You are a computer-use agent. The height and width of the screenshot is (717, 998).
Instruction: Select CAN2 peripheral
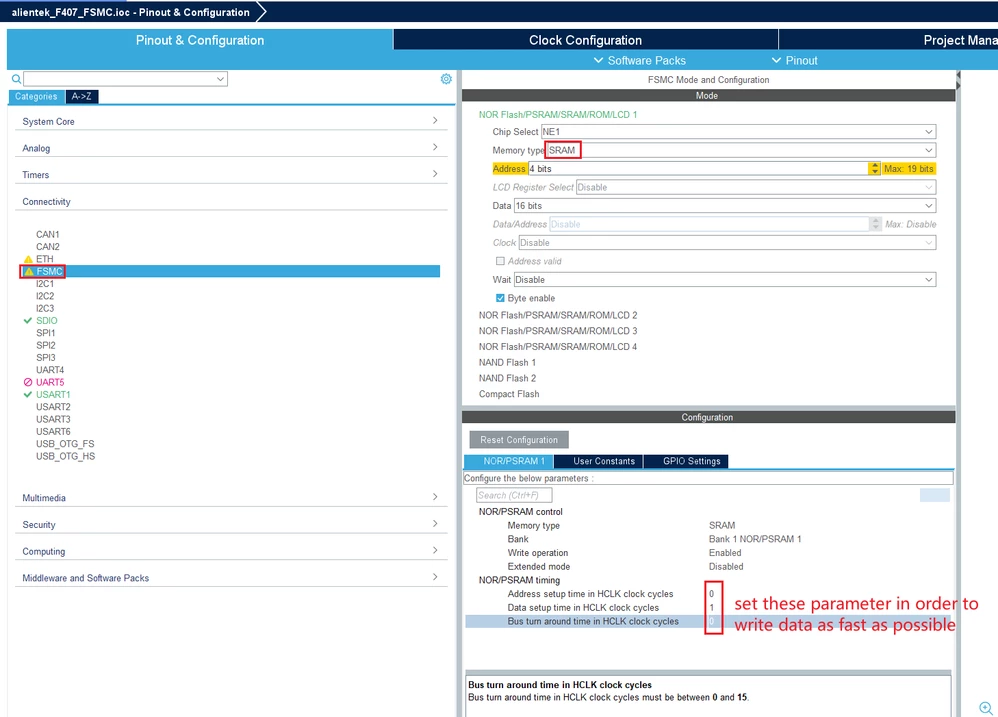48,247
